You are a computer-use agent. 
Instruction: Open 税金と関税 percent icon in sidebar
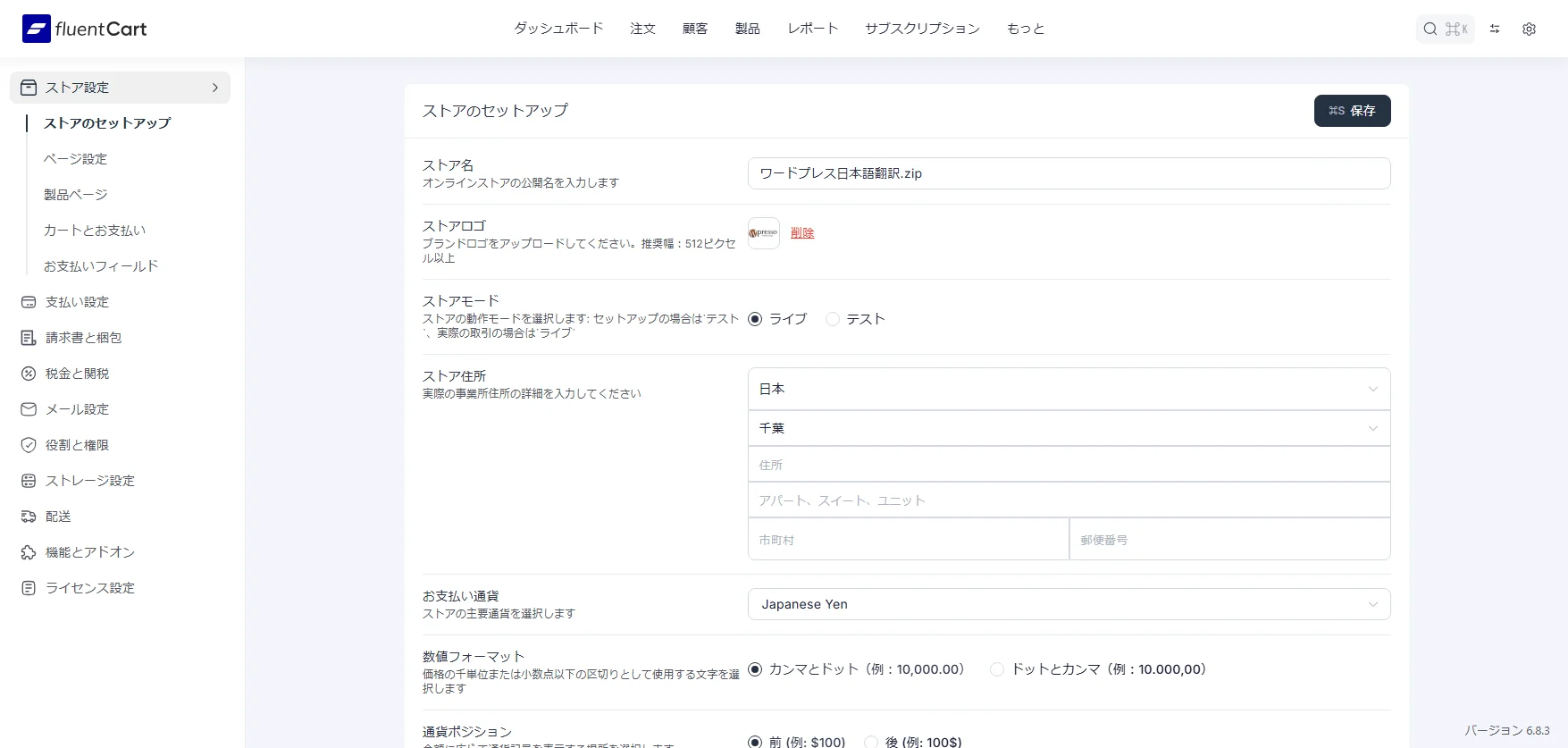point(29,374)
